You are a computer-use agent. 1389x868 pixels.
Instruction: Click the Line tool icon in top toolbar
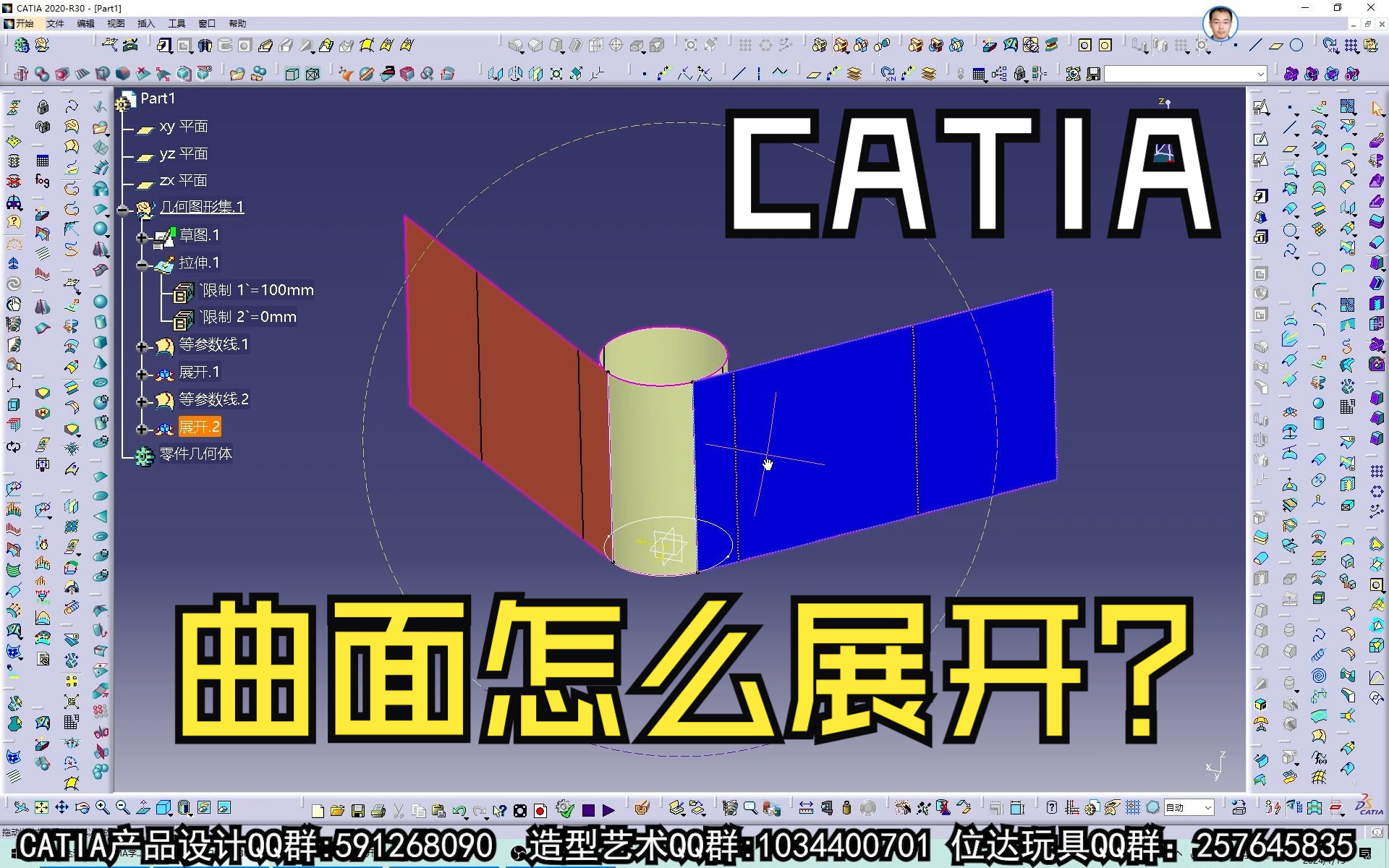1255,45
